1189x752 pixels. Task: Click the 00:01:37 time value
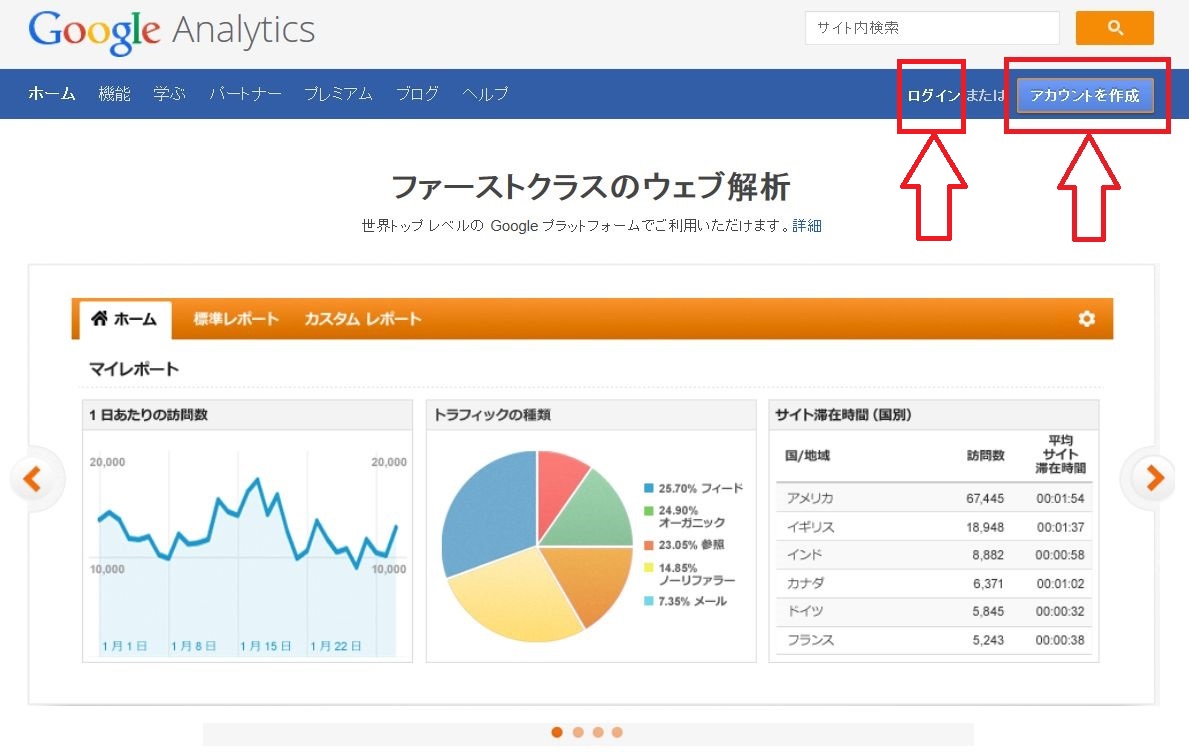pyautogui.click(x=1060, y=527)
